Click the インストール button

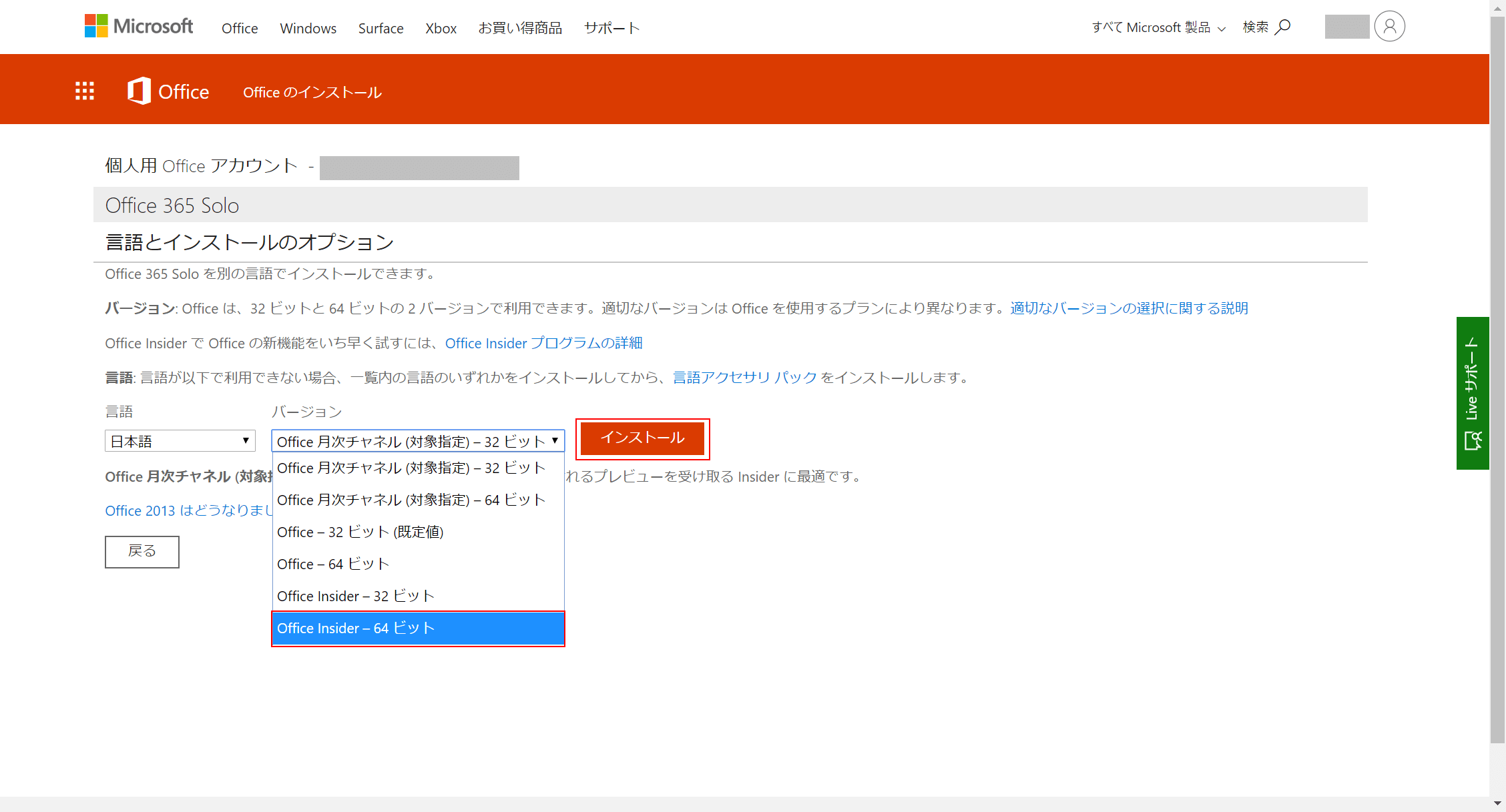642,438
